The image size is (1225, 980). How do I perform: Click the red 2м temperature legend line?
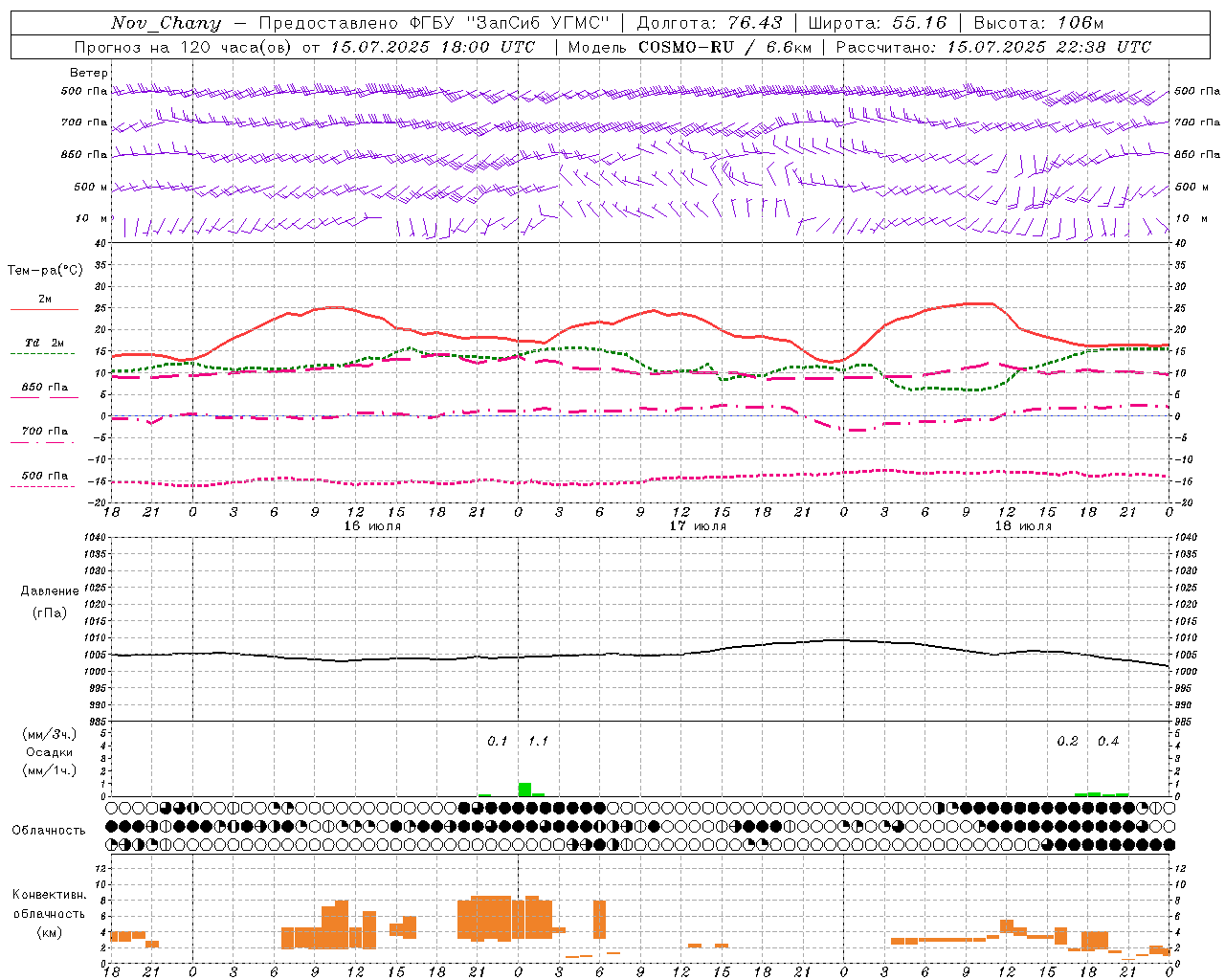click(45, 309)
